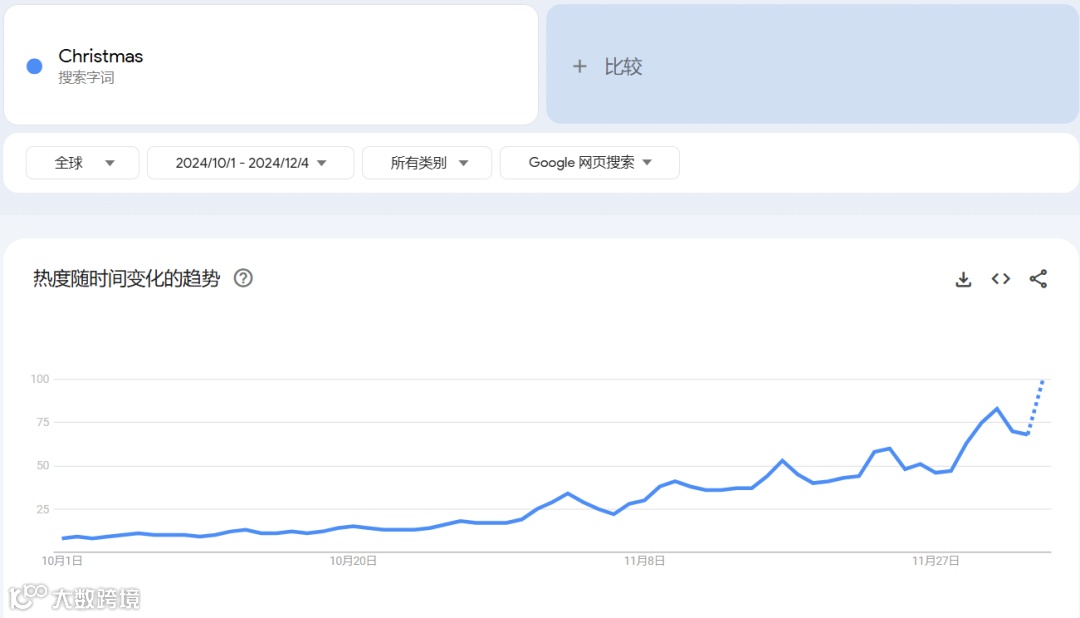Open the 2024/10/1 - 2024/12/4 date selector
The height and width of the screenshot is (618, 1080).
[250, 162]
